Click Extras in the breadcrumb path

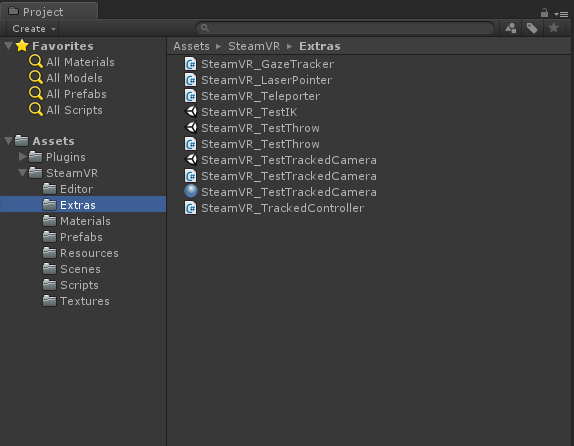pyautogui.click(x=320, y=46)
